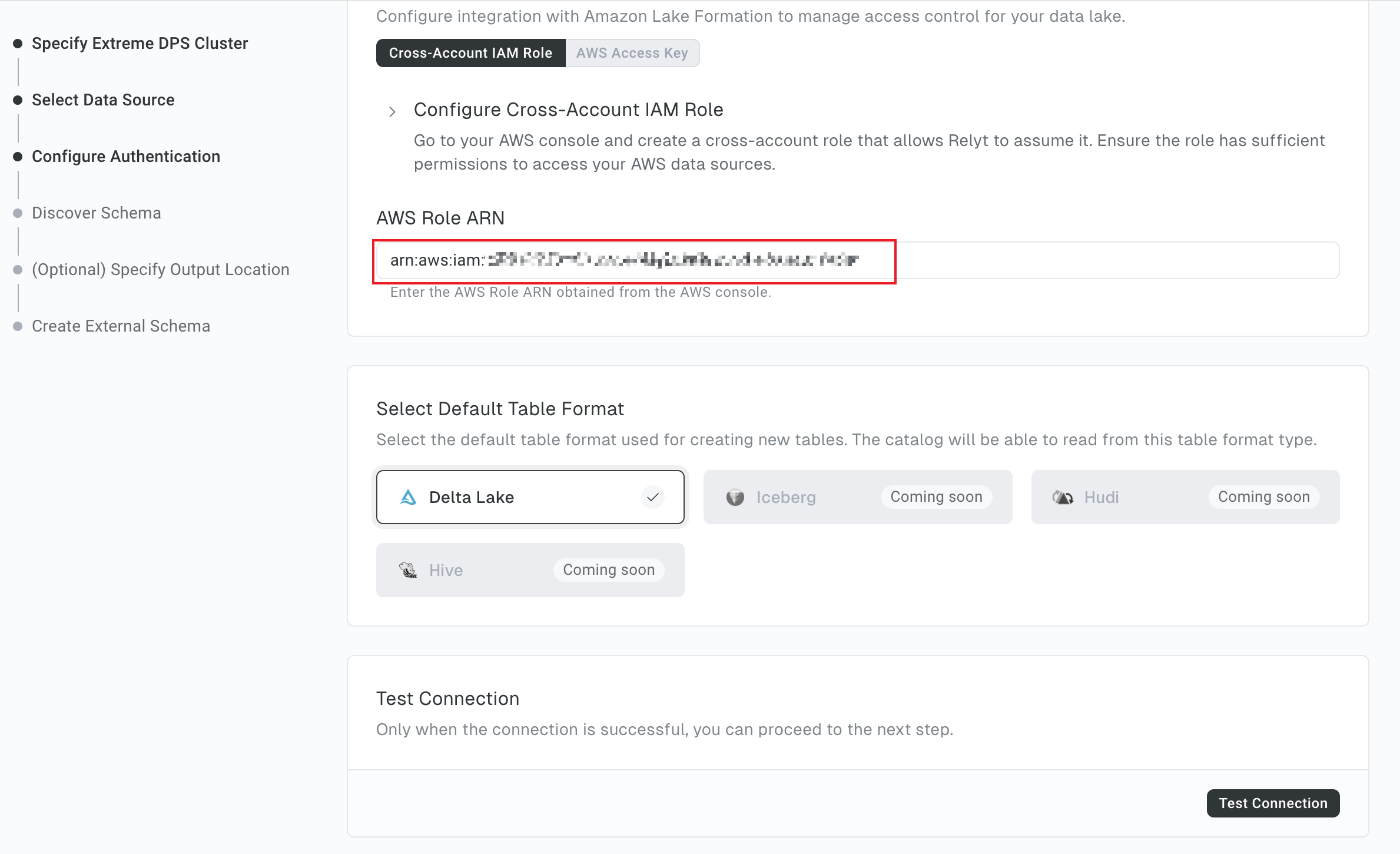Select the Delta Lake table format
Viewport: 1400px width, 854px height.
[530, 497]
